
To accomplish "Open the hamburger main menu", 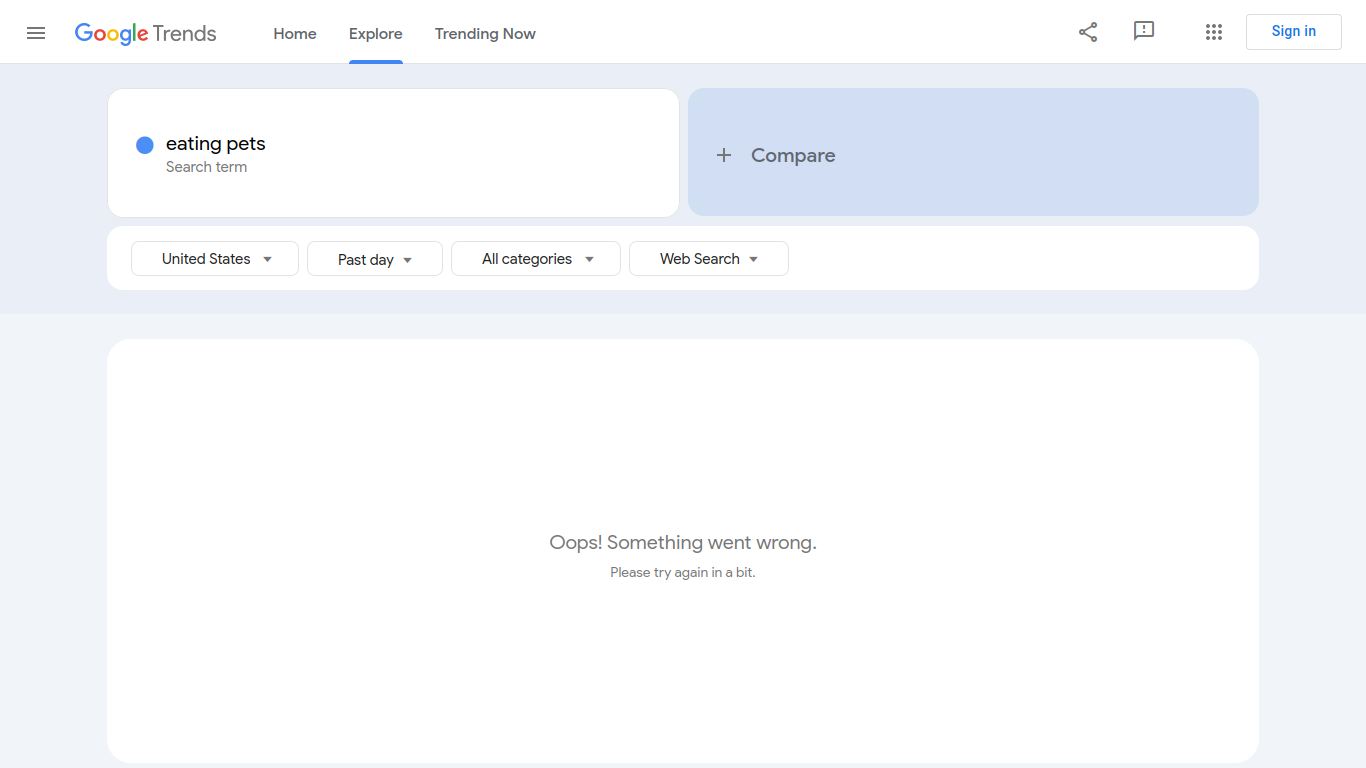I will coord(36,33).
